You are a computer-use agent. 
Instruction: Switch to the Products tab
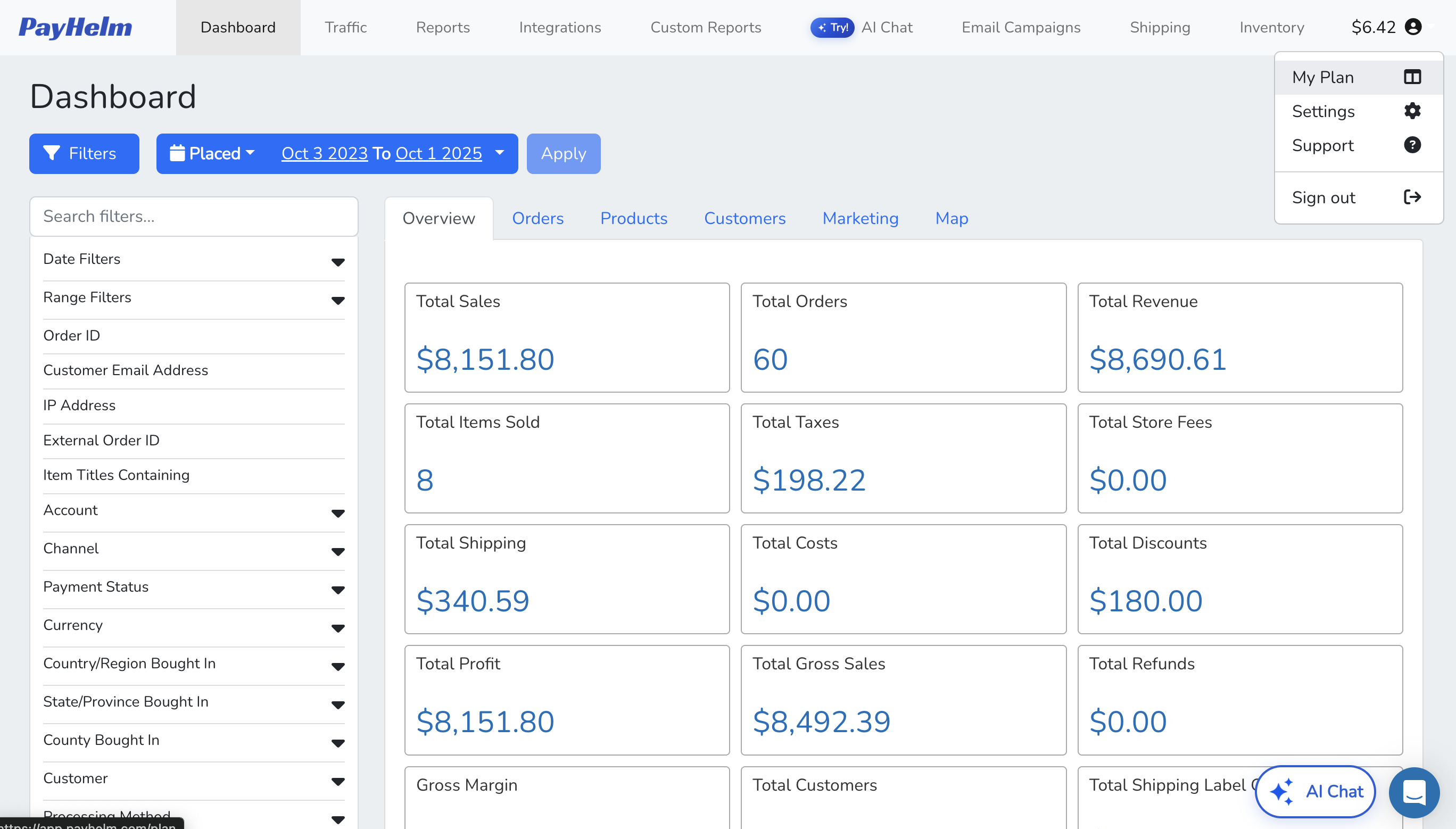(634, 218)
